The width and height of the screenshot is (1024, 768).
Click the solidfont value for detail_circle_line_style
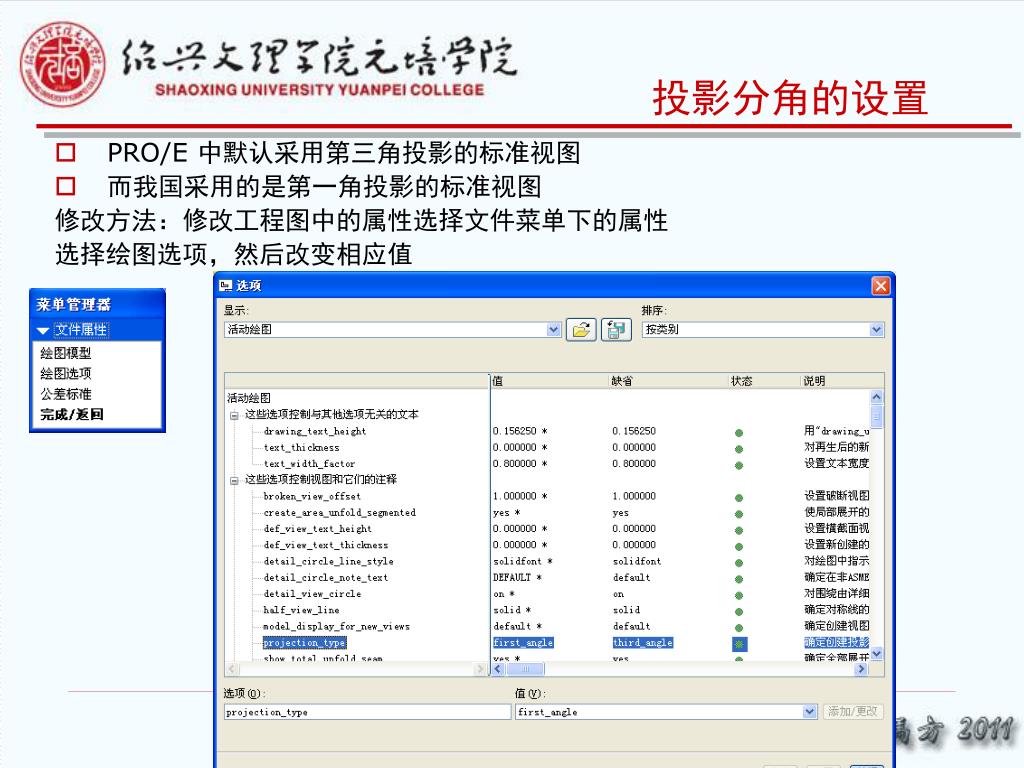[522, 561]
